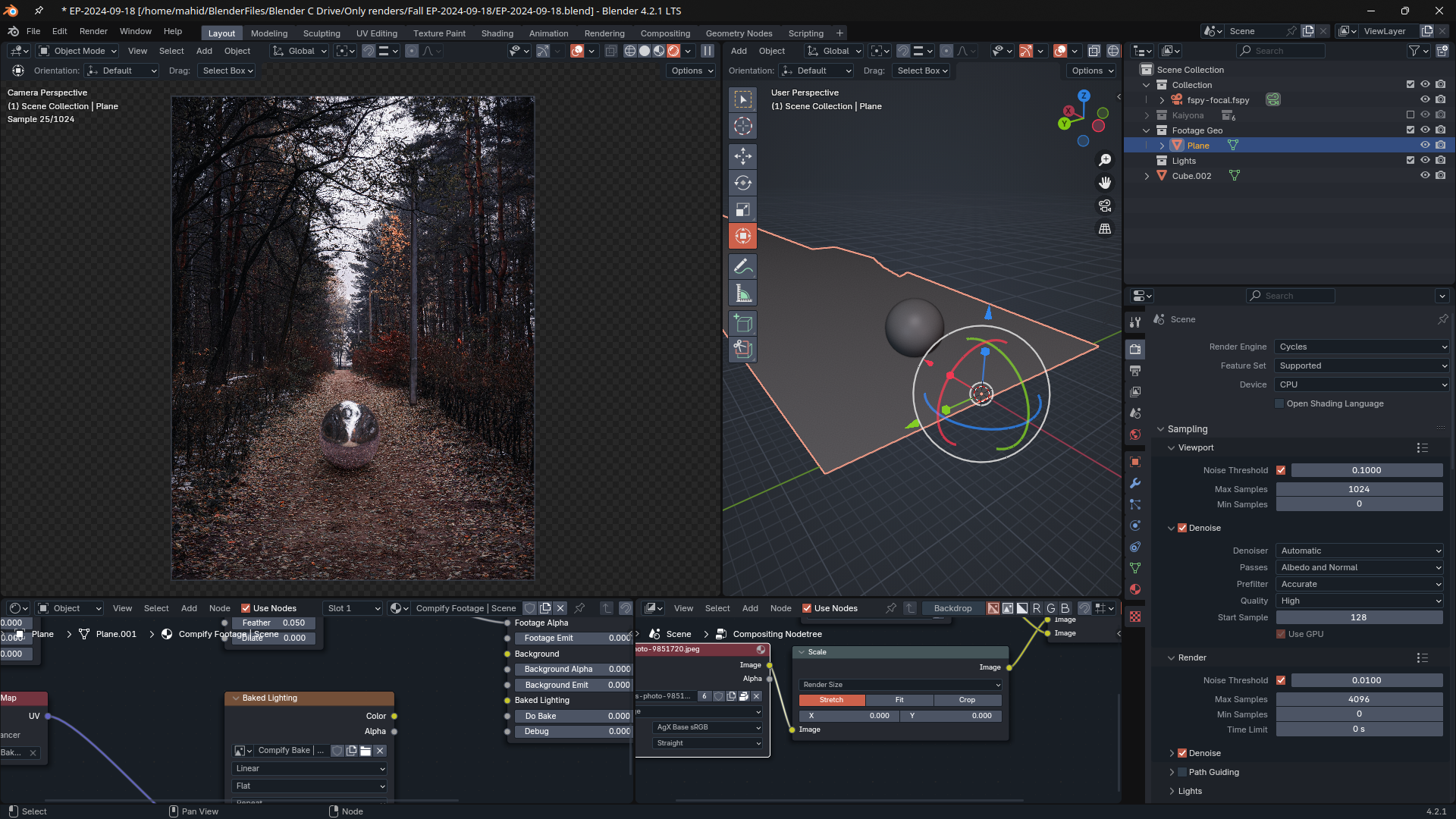Adjust the Max Samples slider value
Image resolution: width=1456 pixels, height=819 pixels.
(x=1358, y=489)
